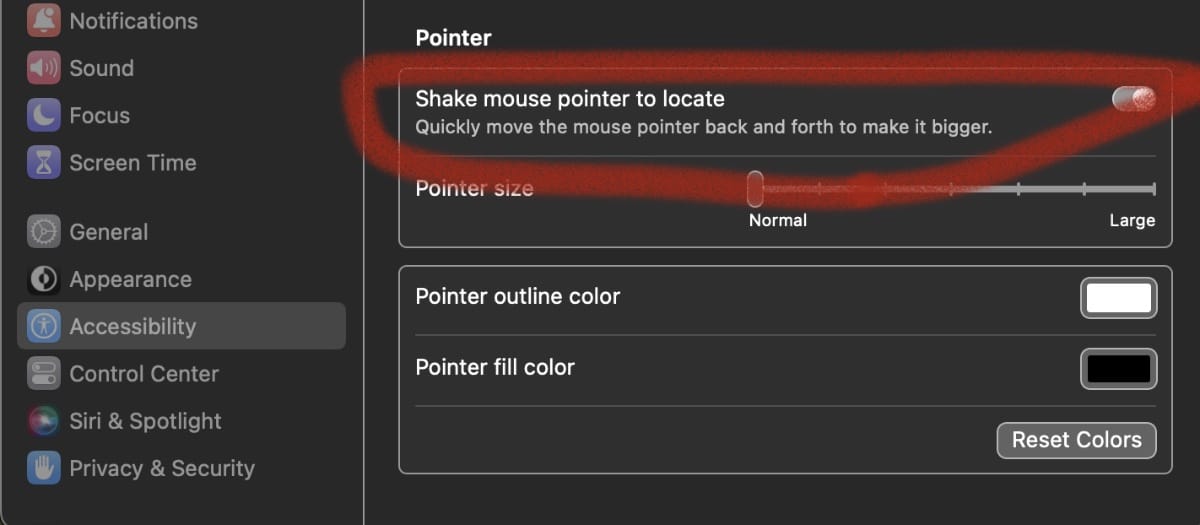
Task: Click the Control Center icon
Action: [x=43, y=374]
